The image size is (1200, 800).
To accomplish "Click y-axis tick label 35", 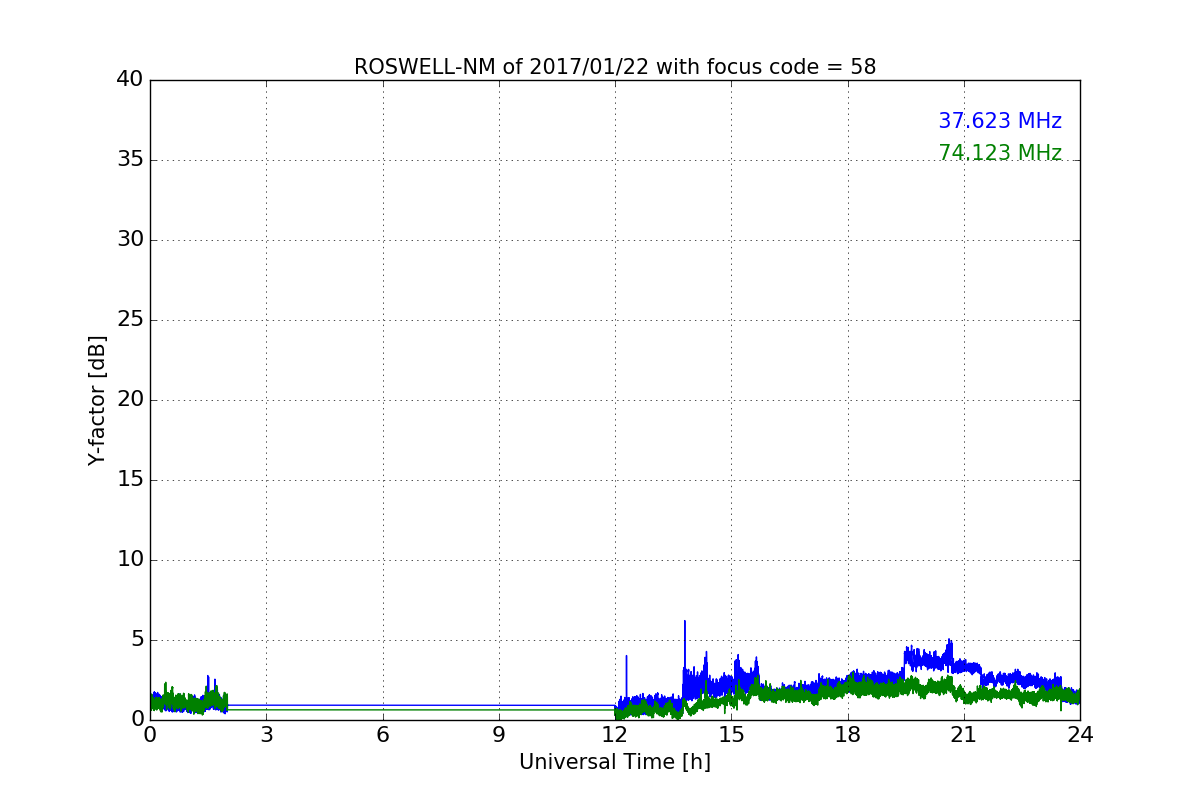I will coord(130,160).
